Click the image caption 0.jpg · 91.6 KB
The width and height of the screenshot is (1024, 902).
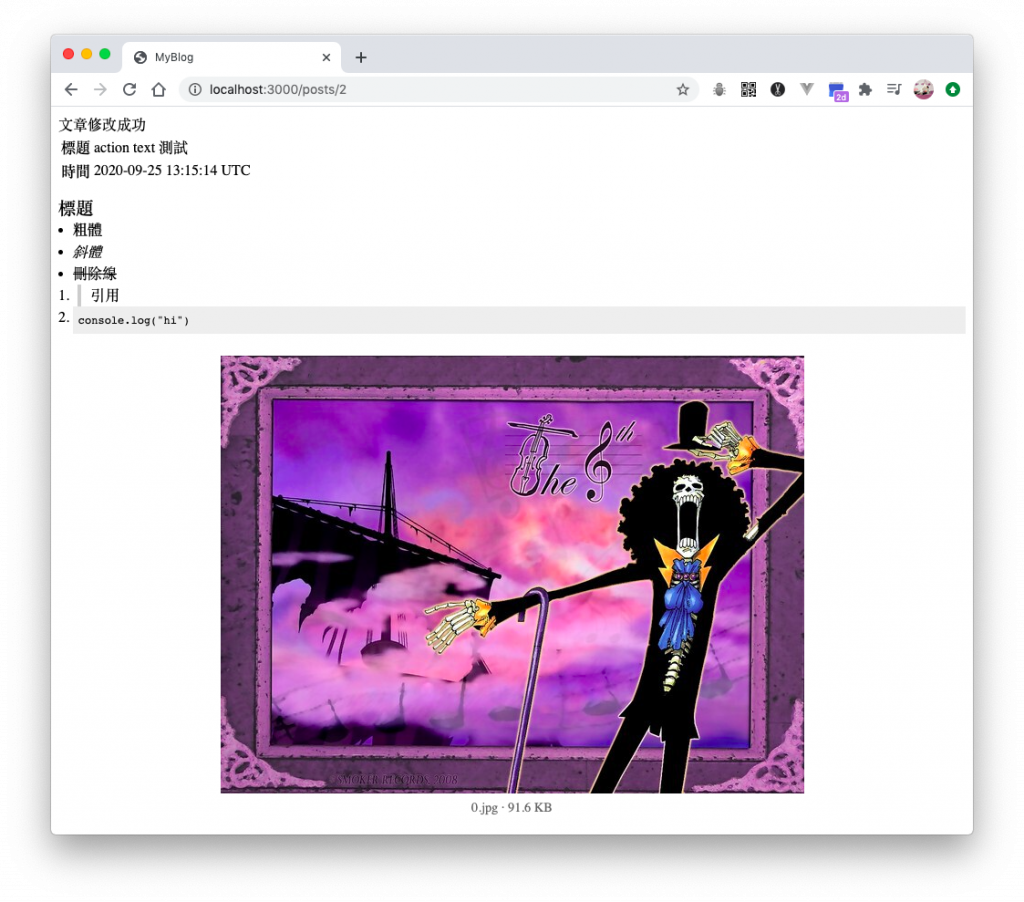pyautogui.click(x=511, y=807)
